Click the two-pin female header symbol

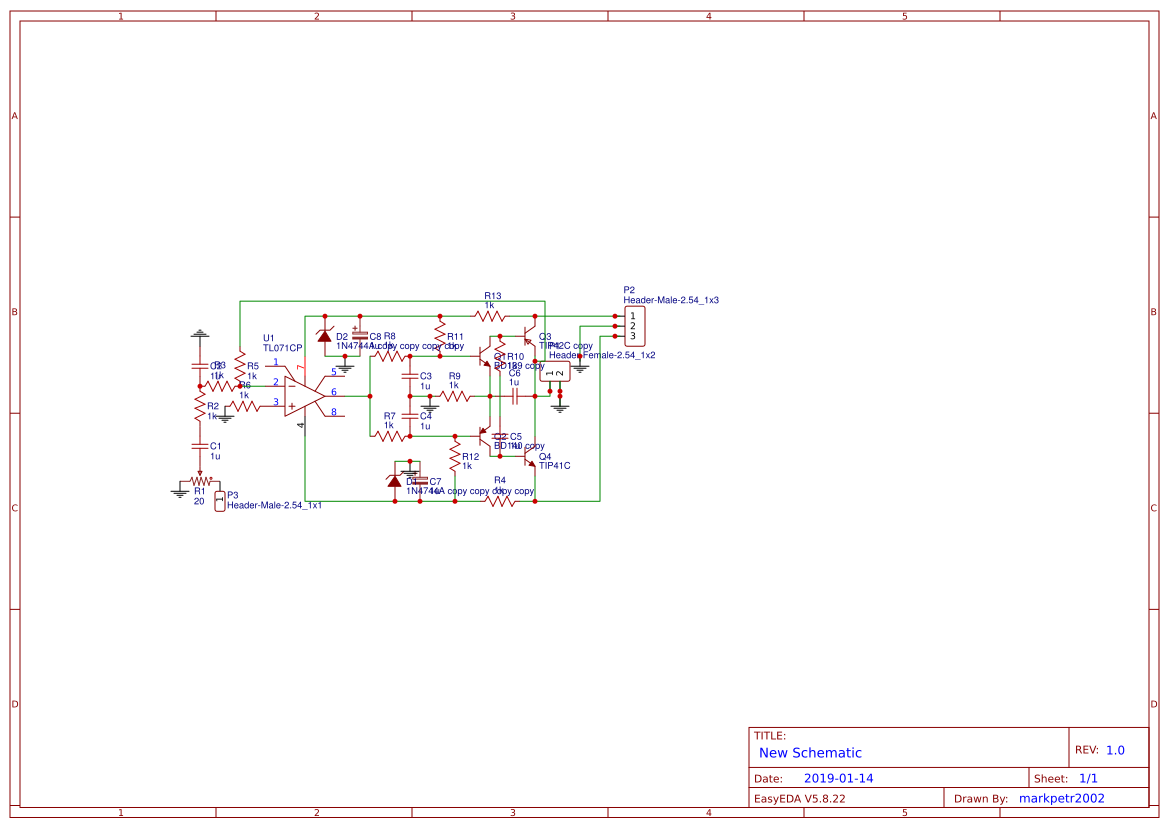click(x=554, y=372)
